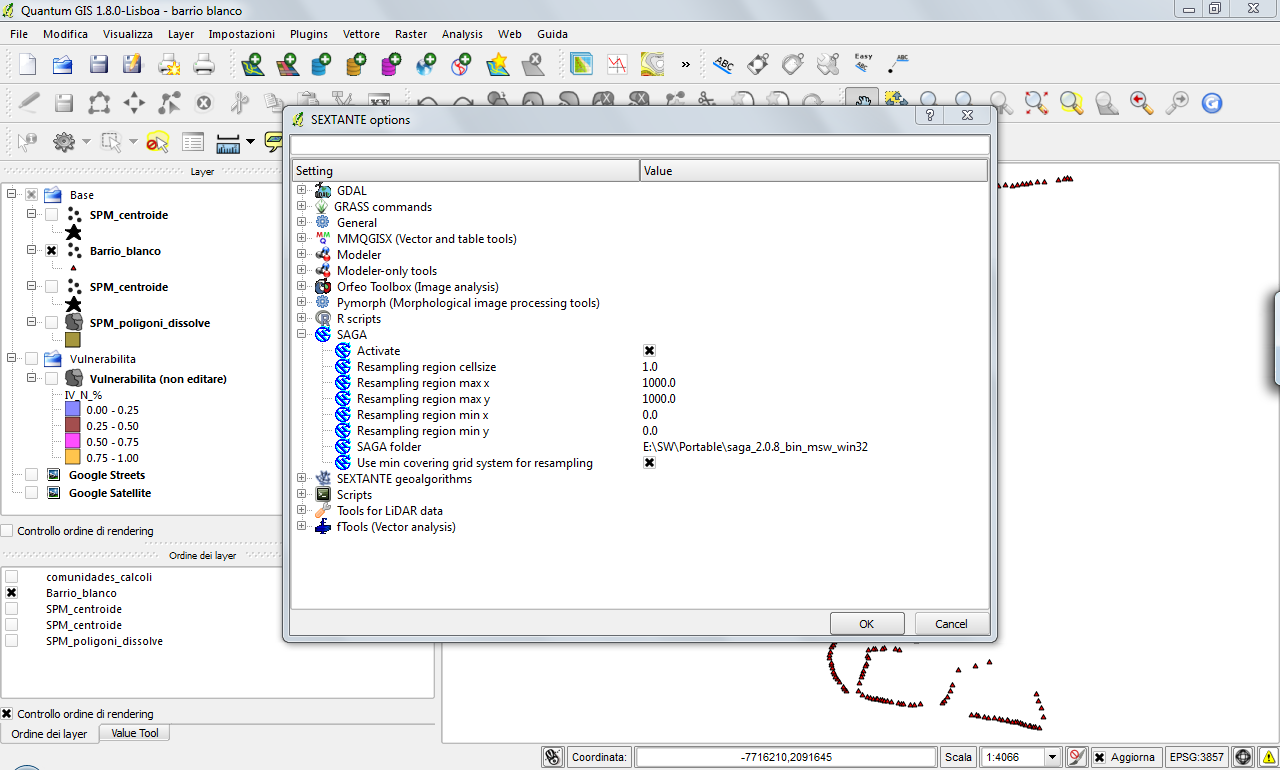1280x770 pixels.
Task: Click the 0.50 - 0.75 magenta swatch
Action: tap(72, 442)
